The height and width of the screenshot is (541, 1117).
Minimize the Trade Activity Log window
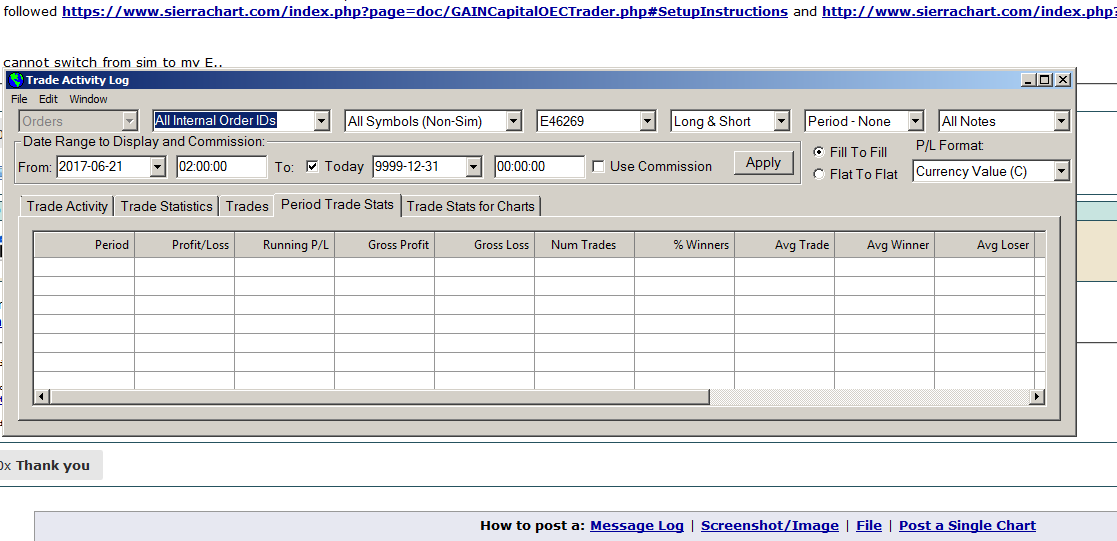click(x=1028, y=80)
